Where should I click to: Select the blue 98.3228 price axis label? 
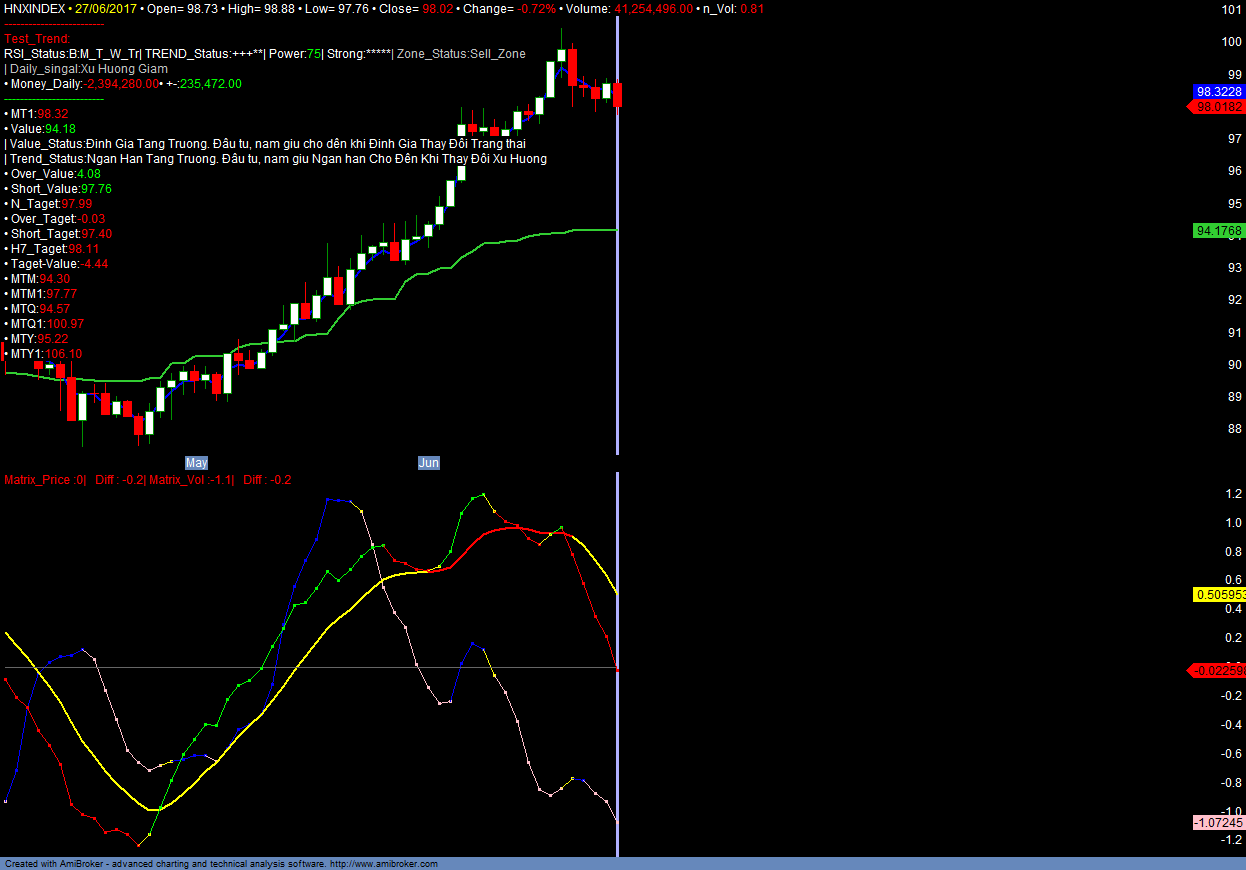(x=1218, y=91)
